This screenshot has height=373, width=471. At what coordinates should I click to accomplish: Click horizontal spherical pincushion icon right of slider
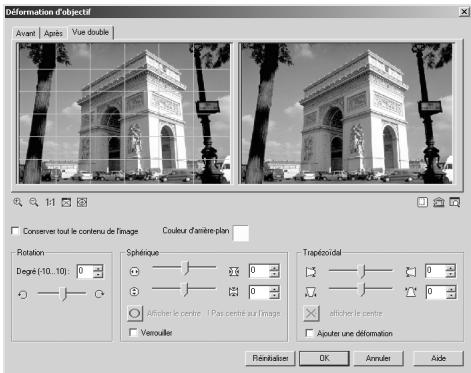point(234,272)
